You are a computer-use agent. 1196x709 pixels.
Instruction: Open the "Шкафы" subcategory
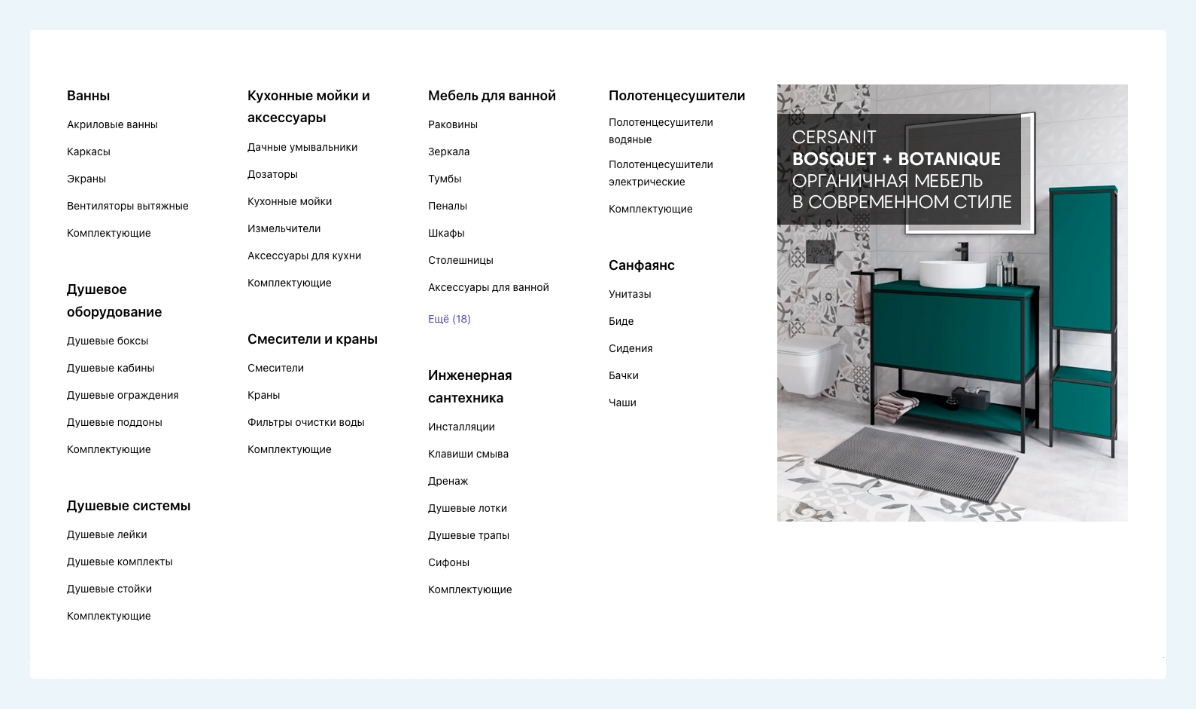pos(446,233)
